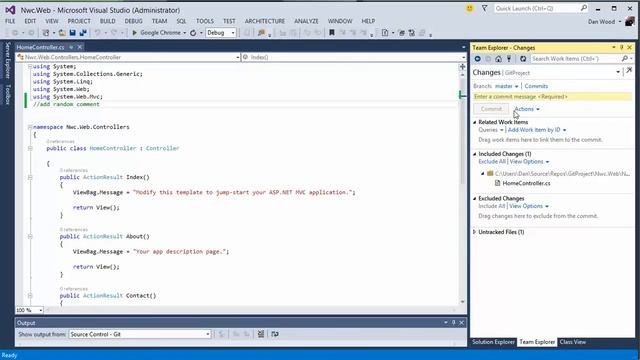Collapse the Excluded Changes section
The image size is (640, 360).
[x=475, y=198]
